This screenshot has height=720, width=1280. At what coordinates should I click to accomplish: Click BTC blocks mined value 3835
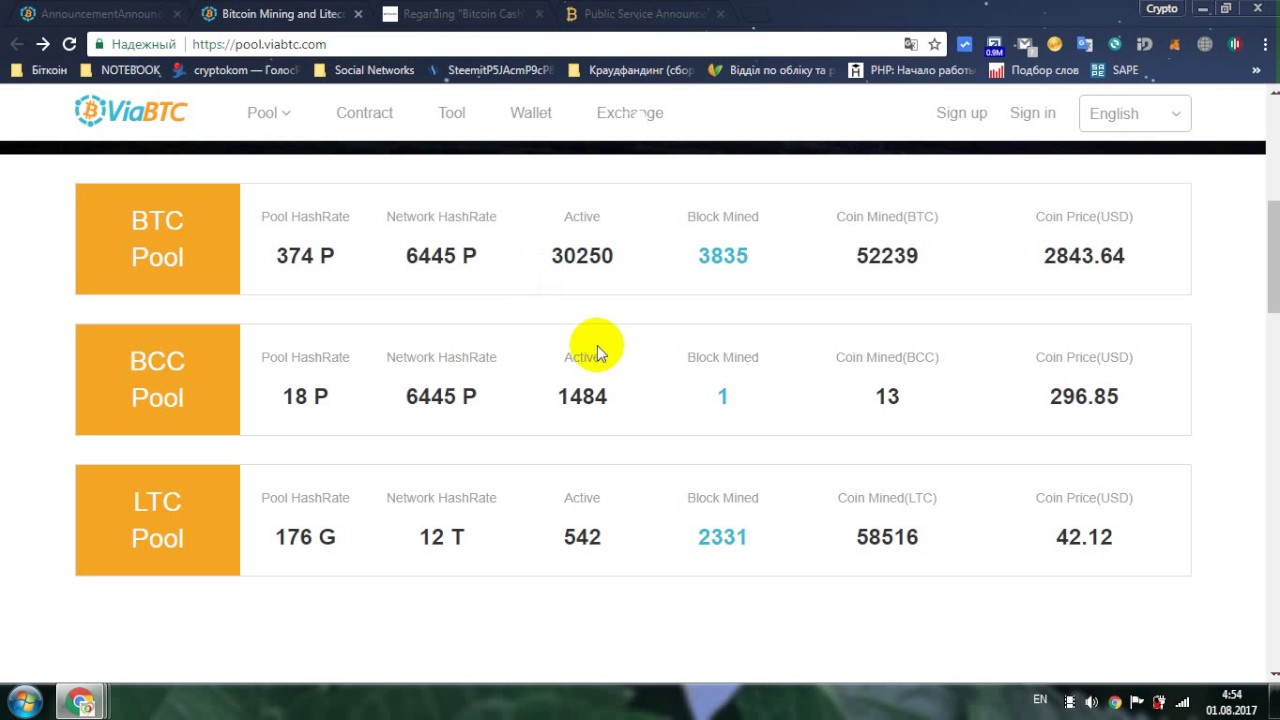[x=723, y=256]
